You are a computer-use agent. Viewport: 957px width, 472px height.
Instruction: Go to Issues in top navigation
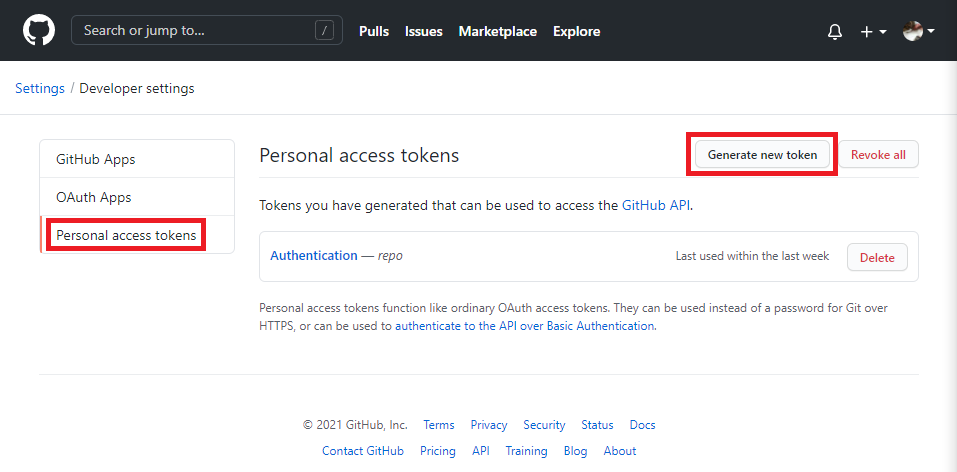424,31
